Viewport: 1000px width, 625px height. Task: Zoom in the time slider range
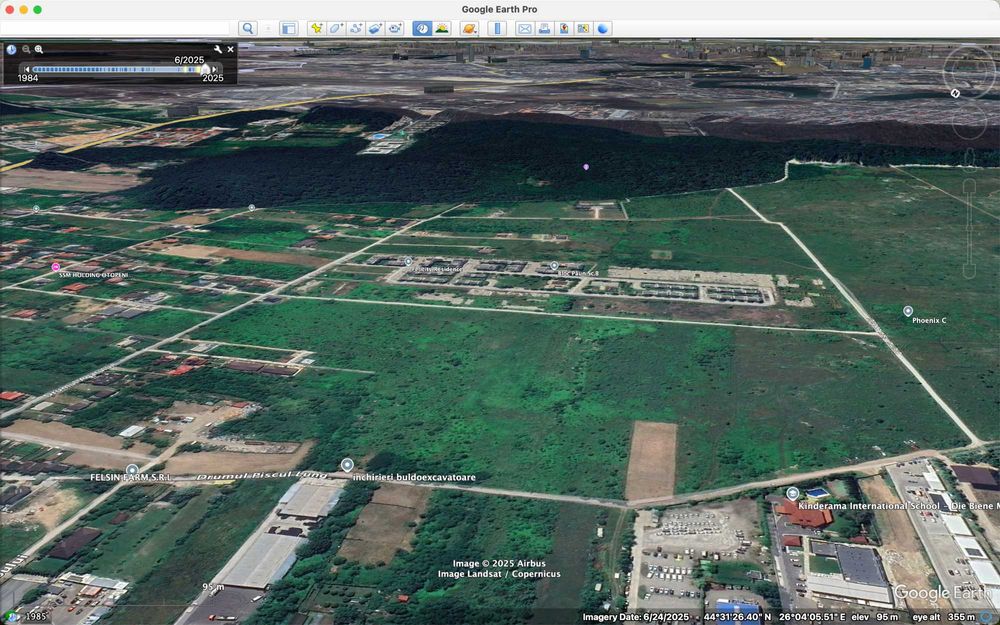pos(39,49)
